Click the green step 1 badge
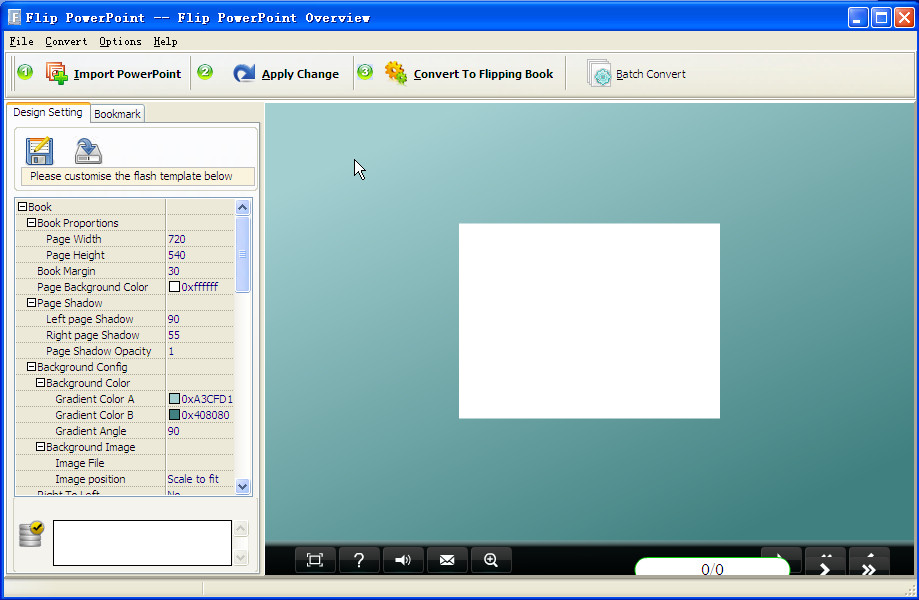Screen dimensions: 919x600 [25, 72]
